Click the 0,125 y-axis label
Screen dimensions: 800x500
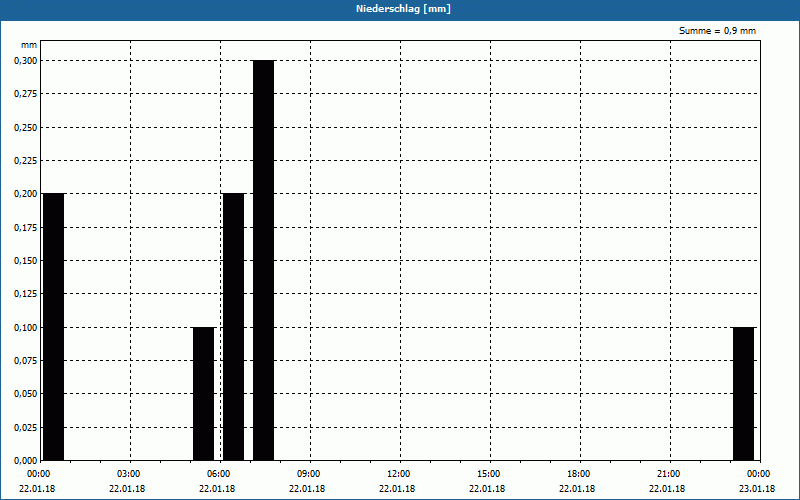(26, 294)
